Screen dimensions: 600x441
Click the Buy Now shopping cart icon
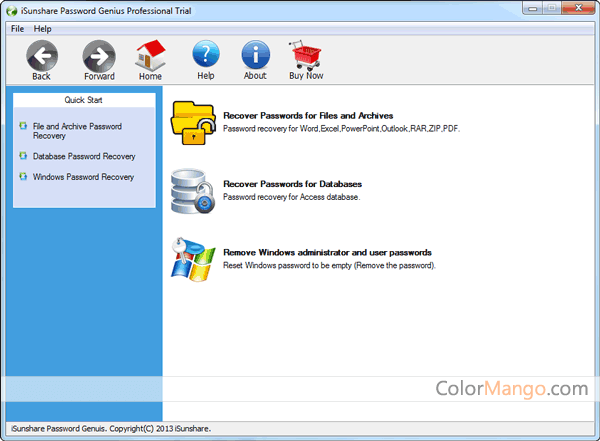click(306, 55)
